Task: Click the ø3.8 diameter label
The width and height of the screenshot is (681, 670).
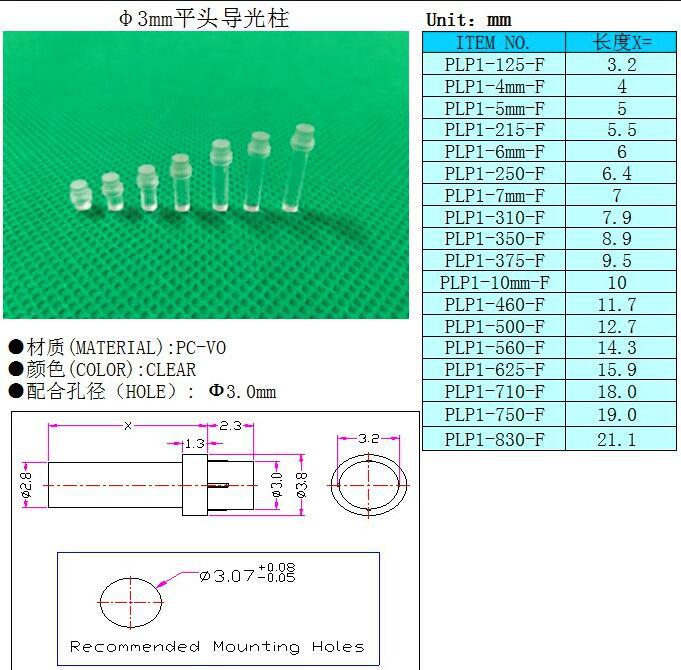Action: pos(301,485)
